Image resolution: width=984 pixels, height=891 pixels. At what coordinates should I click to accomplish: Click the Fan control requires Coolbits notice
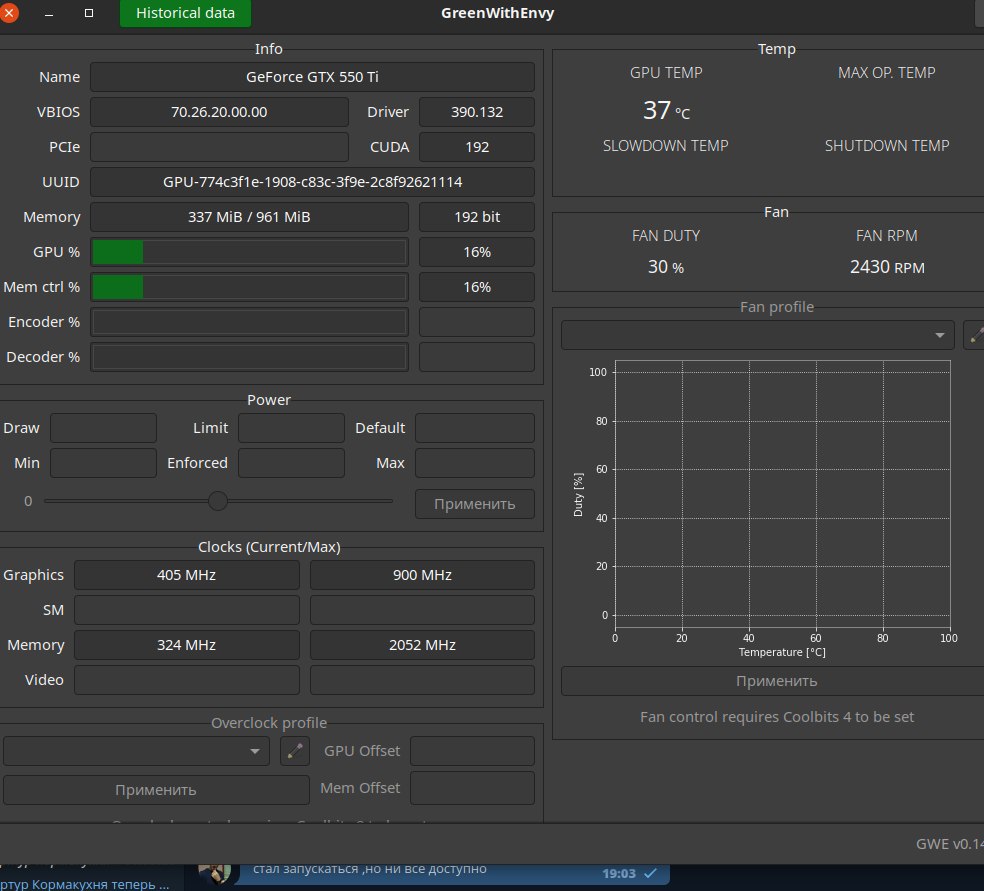click(x=776, y=717)
